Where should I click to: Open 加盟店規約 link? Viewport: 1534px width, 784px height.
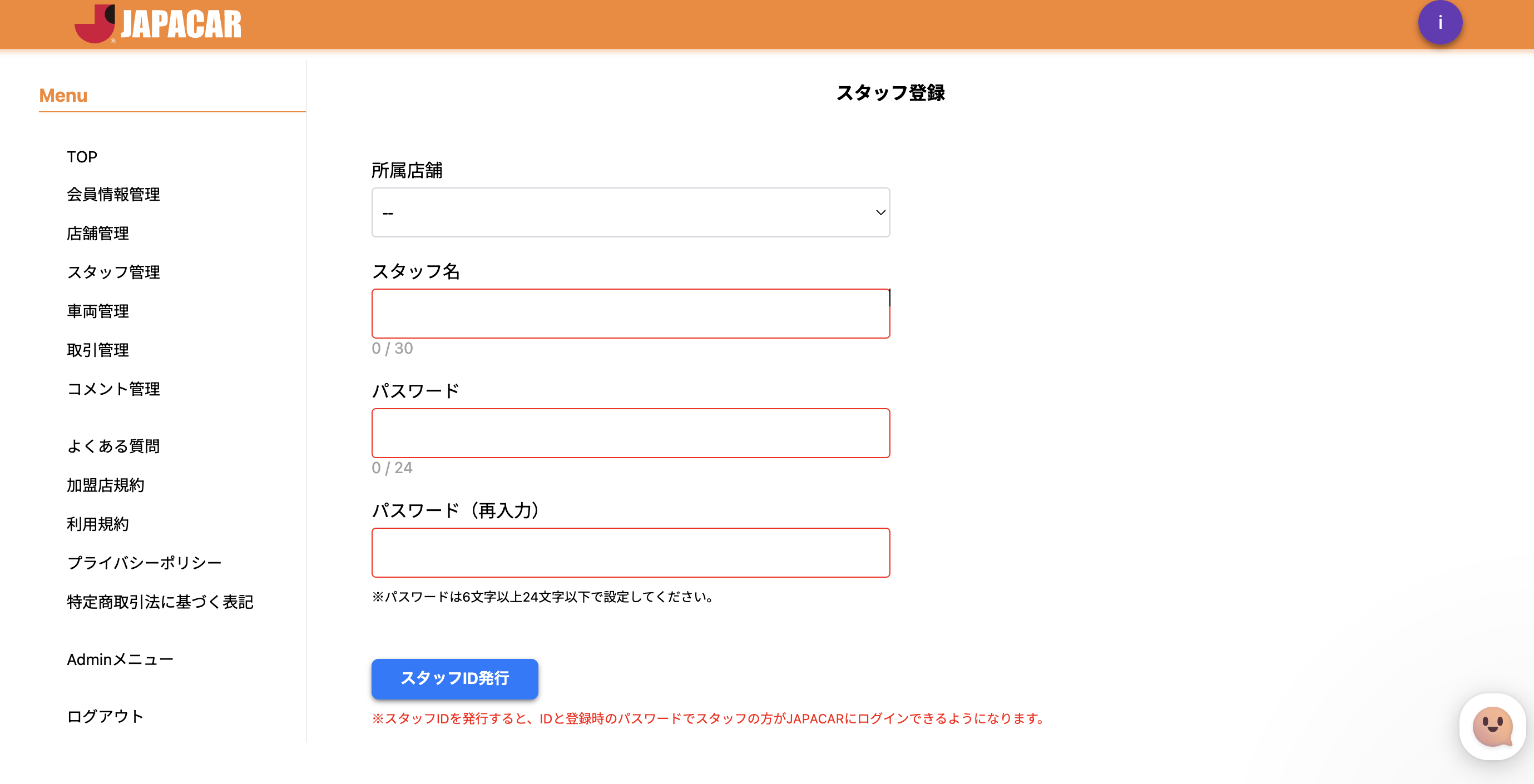click(106, 486)
